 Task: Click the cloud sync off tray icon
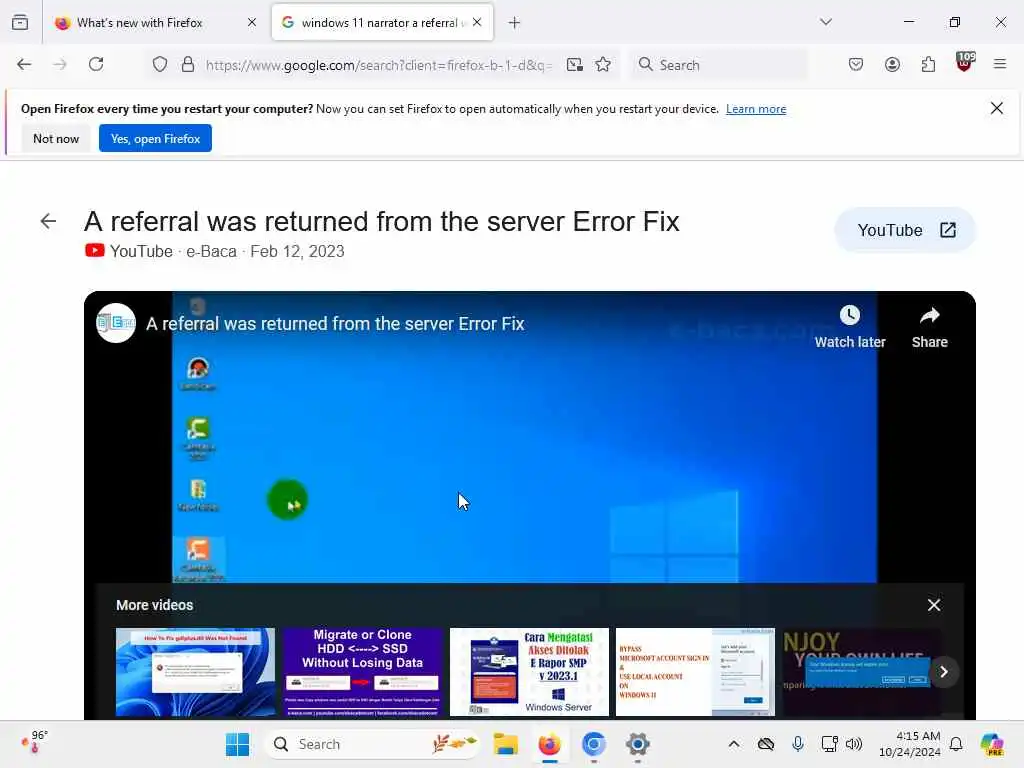[766, 744]
